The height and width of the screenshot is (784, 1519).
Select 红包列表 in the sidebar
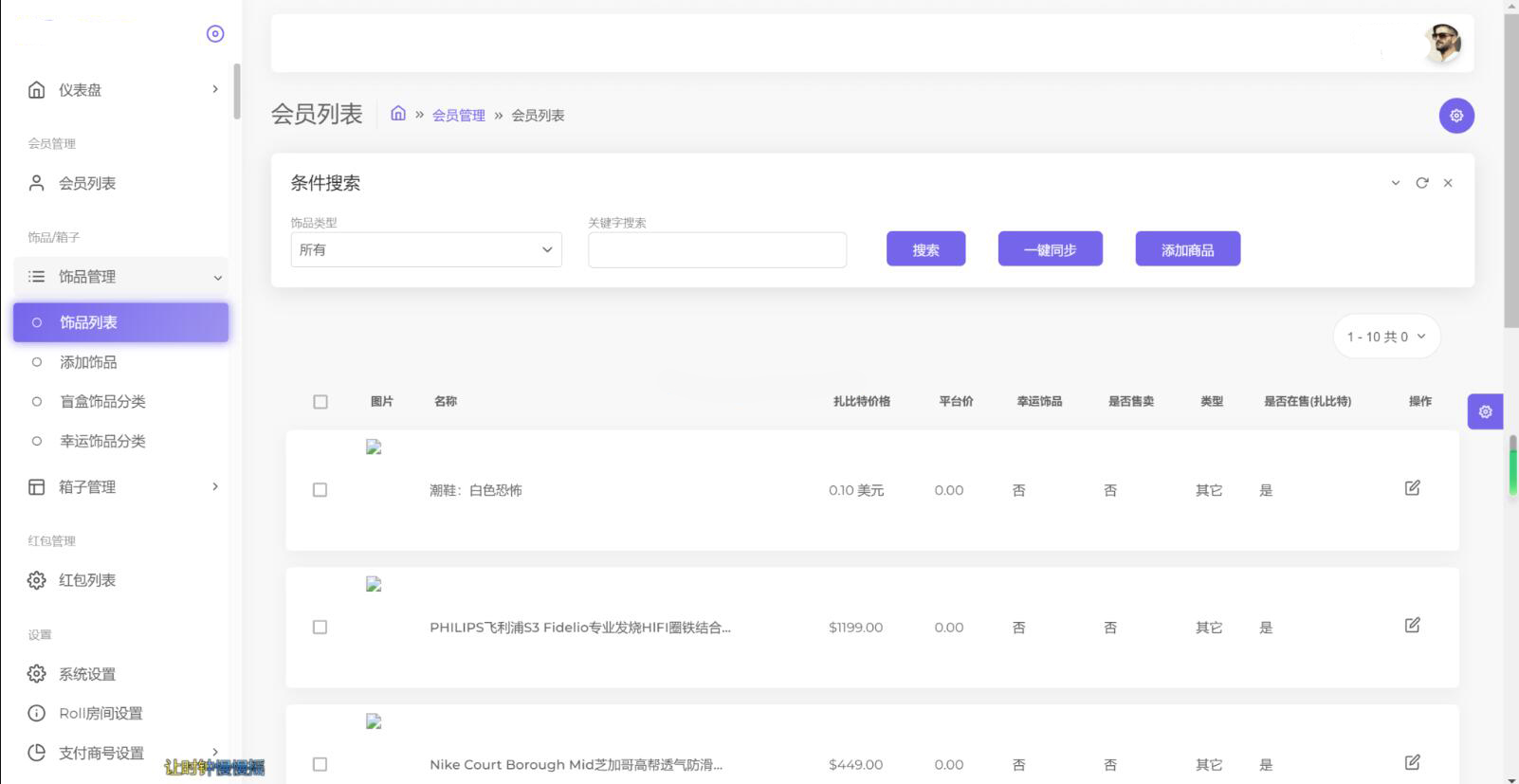tap(87, 580)
